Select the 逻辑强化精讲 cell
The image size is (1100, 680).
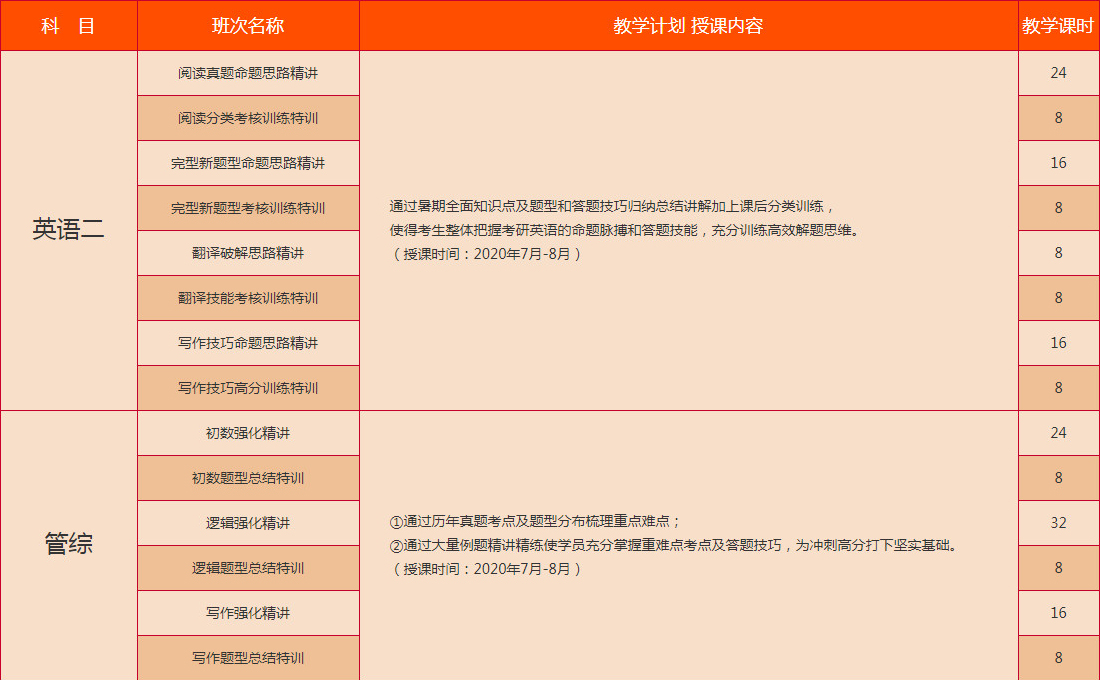pos(248,523)
